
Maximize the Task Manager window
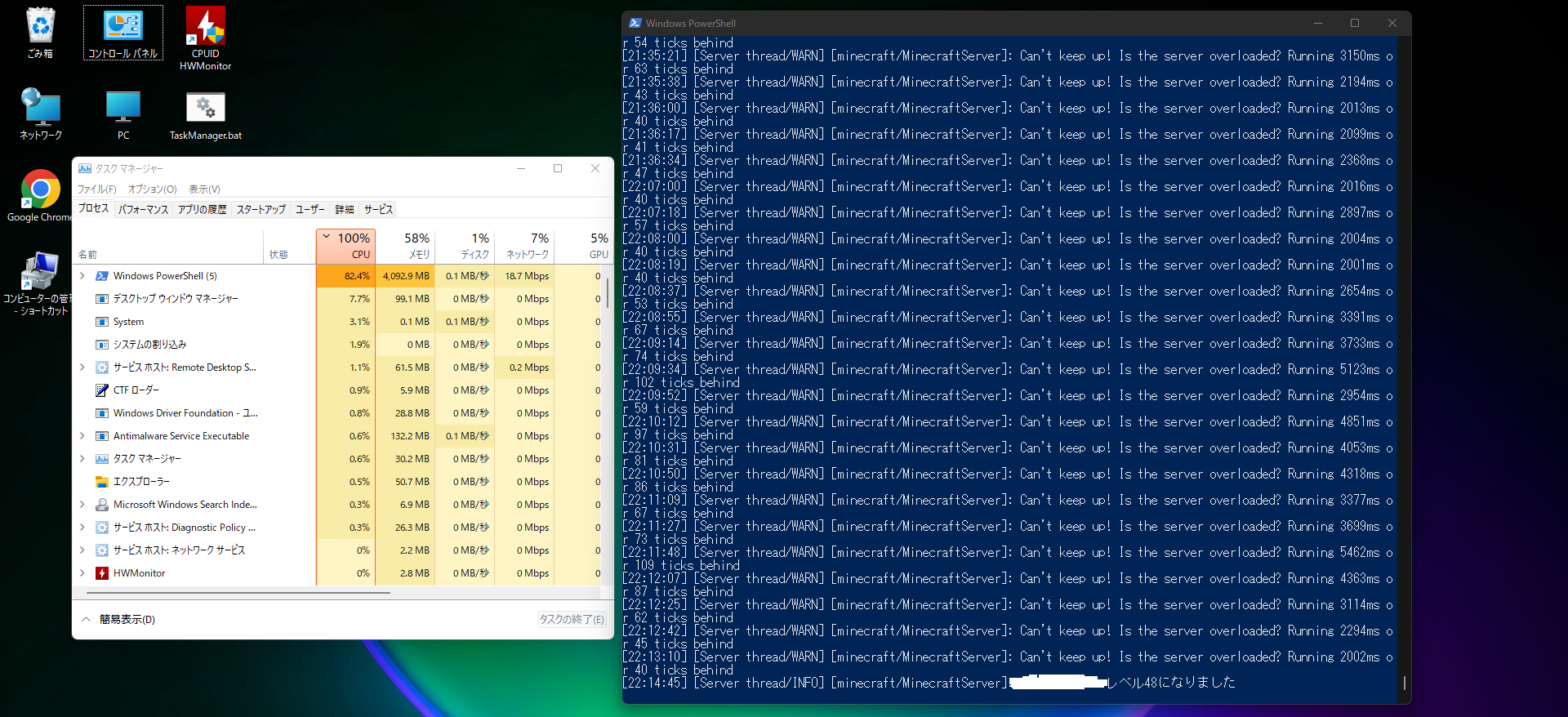tap(558, 168)
